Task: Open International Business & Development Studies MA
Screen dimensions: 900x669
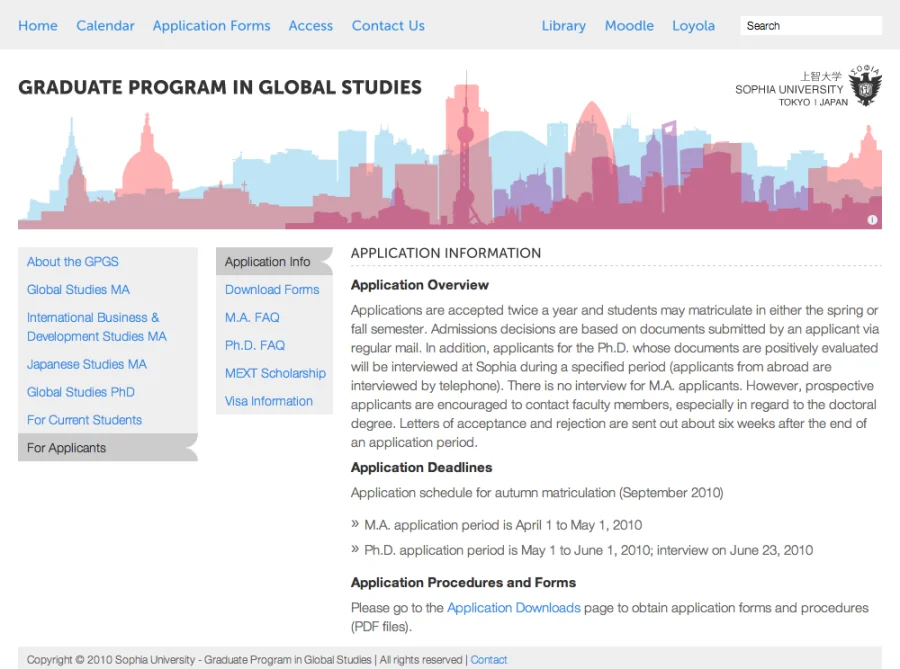Action: click(x=96, y=327)
